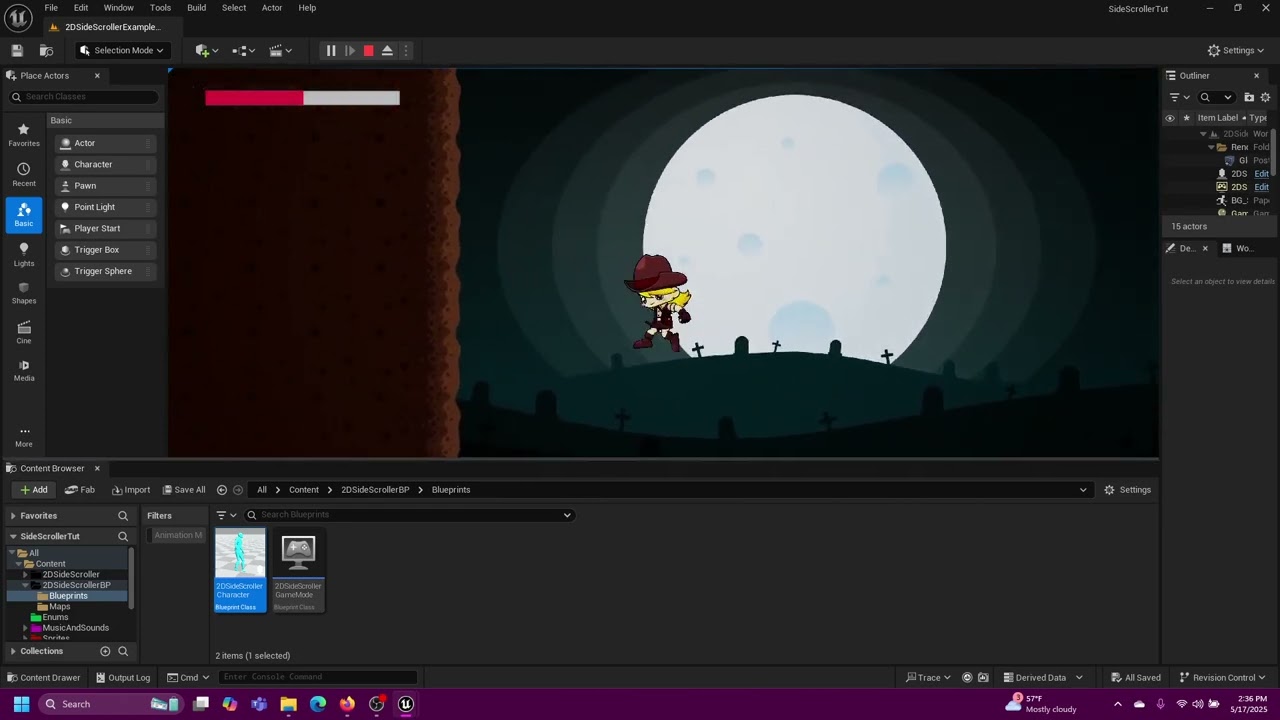Select the Basic category in Place Actors
The image size is (1280, 720).
pos(24,215)
